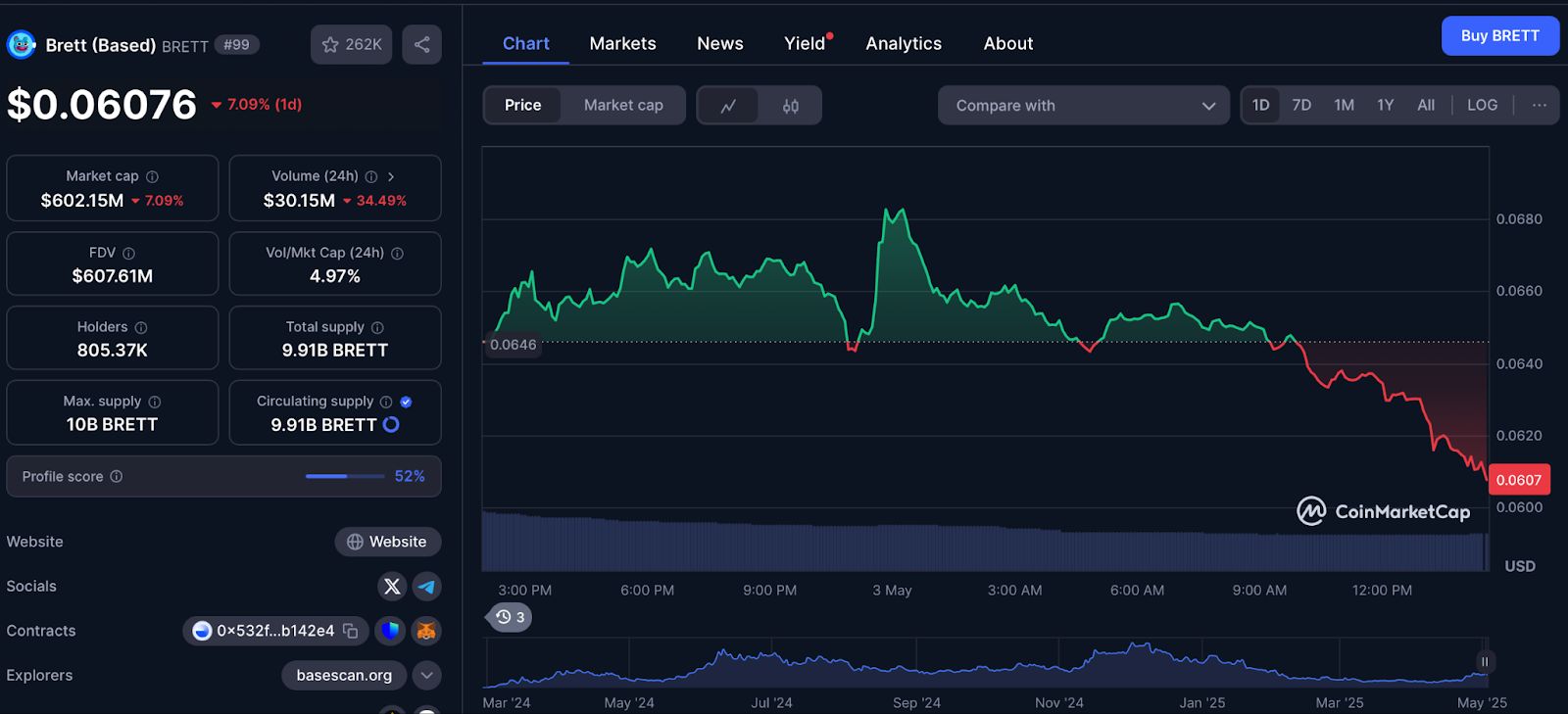1568x714 pixels.
Task: Click the MetaMask fox icon
Action: tap(426, 631)
